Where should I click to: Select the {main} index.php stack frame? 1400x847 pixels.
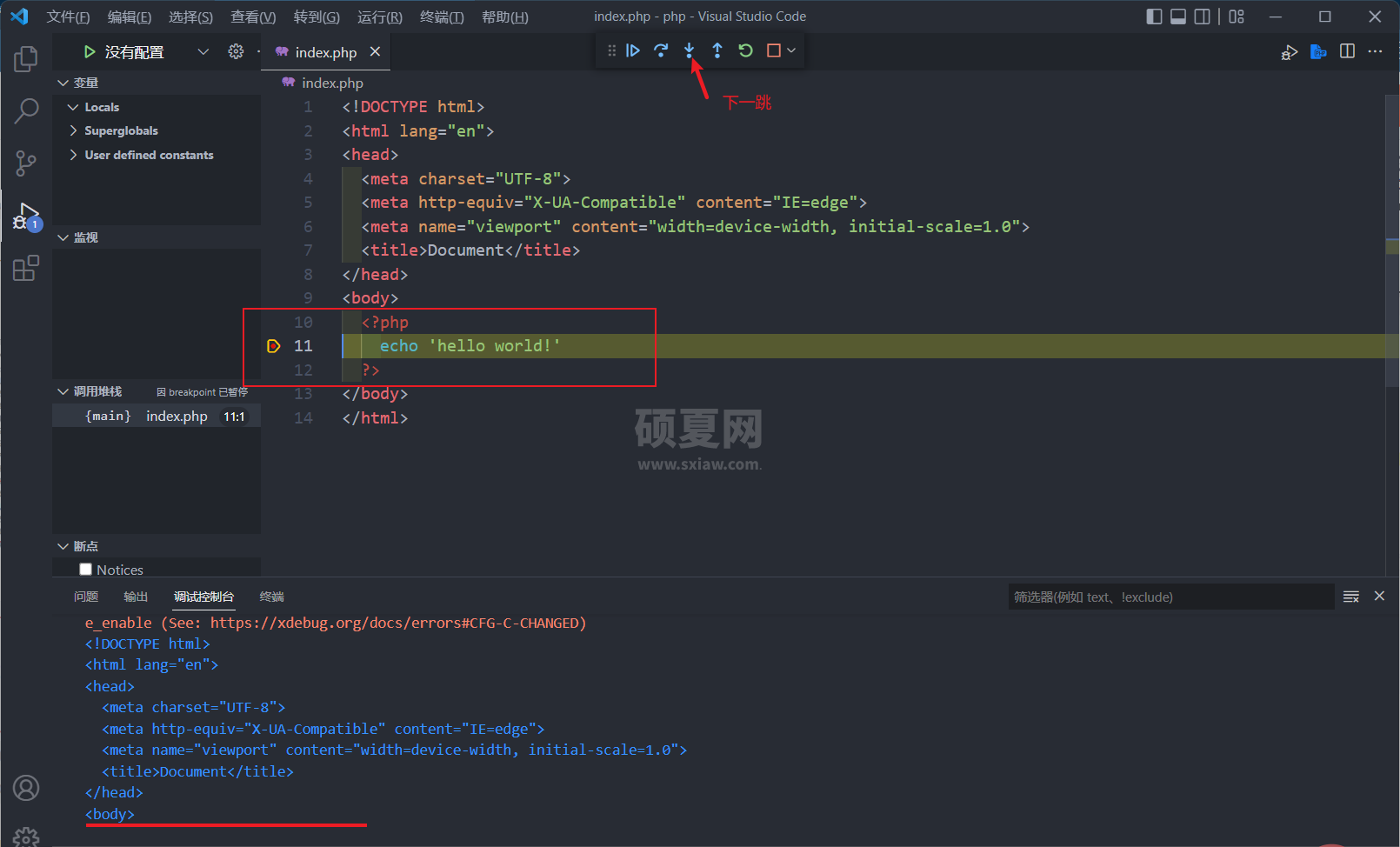click(157, 417)
